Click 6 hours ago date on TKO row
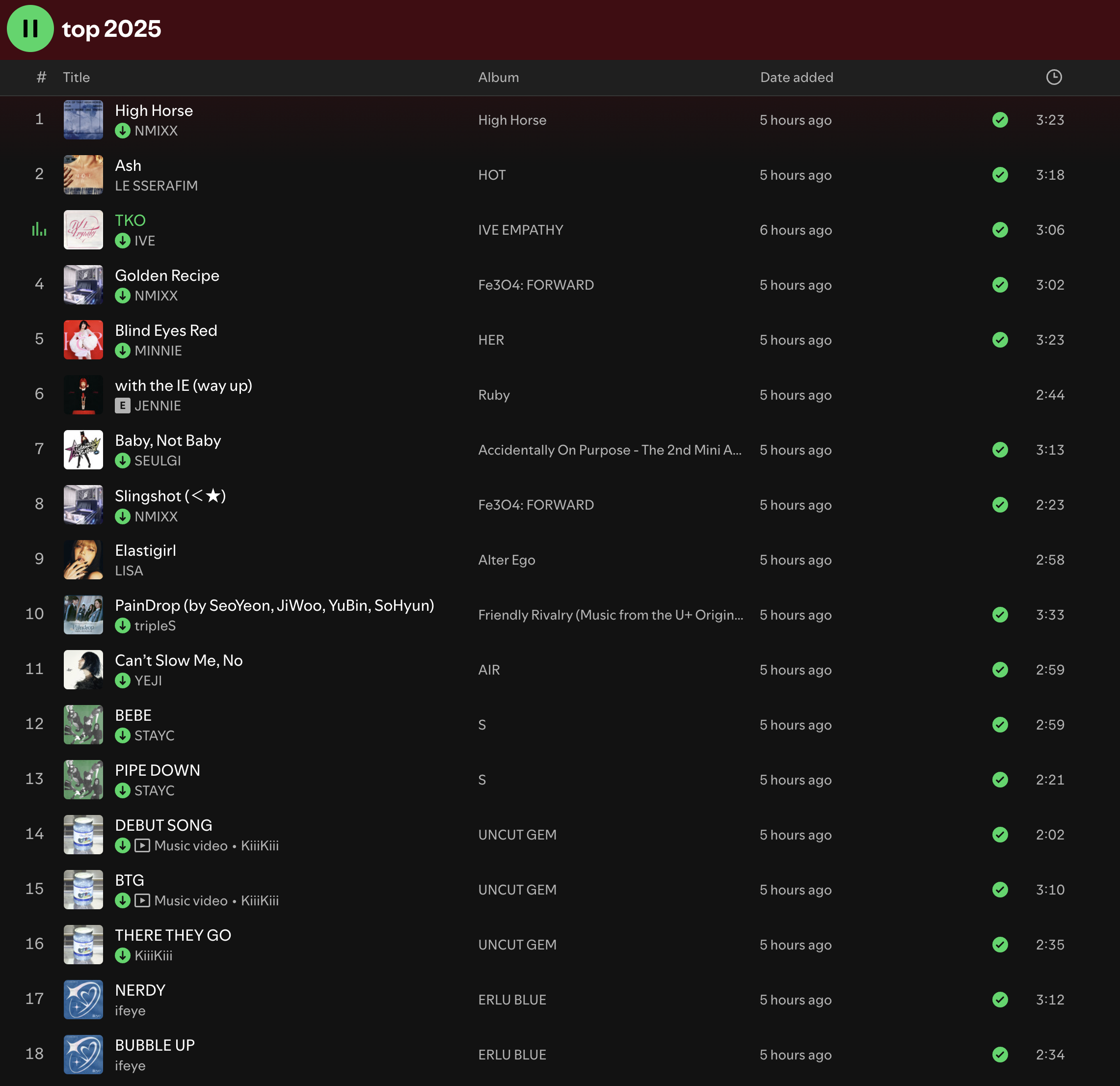This screenshot has height=1086, width=1120. coord(796,230)
